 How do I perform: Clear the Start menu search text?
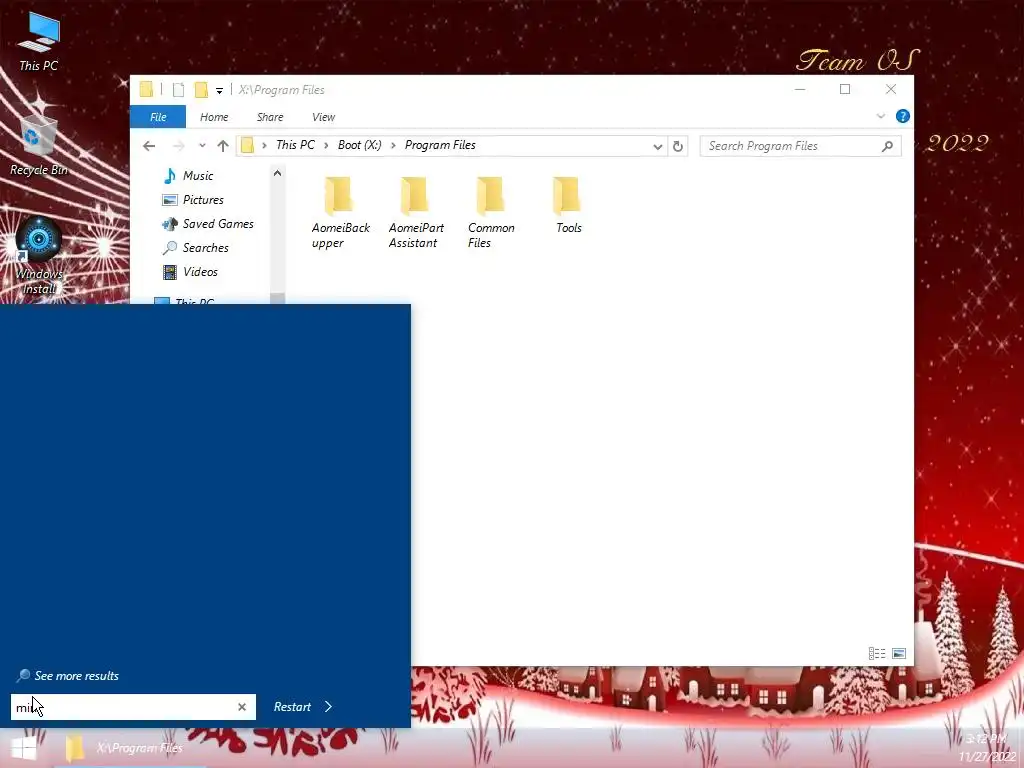[x=242, y=707]
